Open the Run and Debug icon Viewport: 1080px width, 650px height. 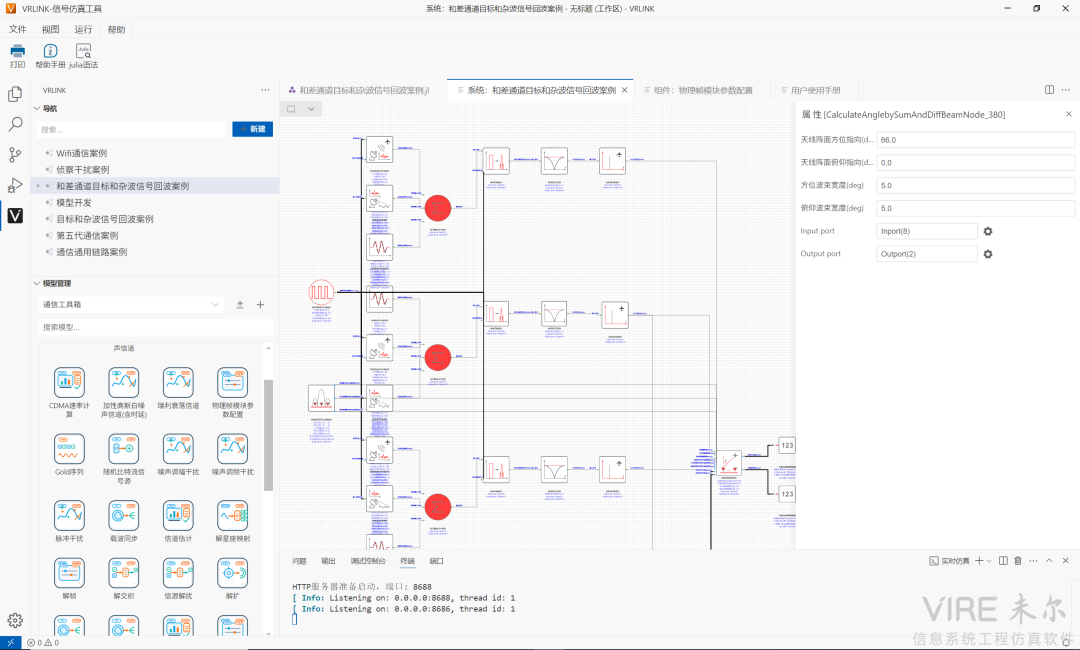(x=14, y=185)
